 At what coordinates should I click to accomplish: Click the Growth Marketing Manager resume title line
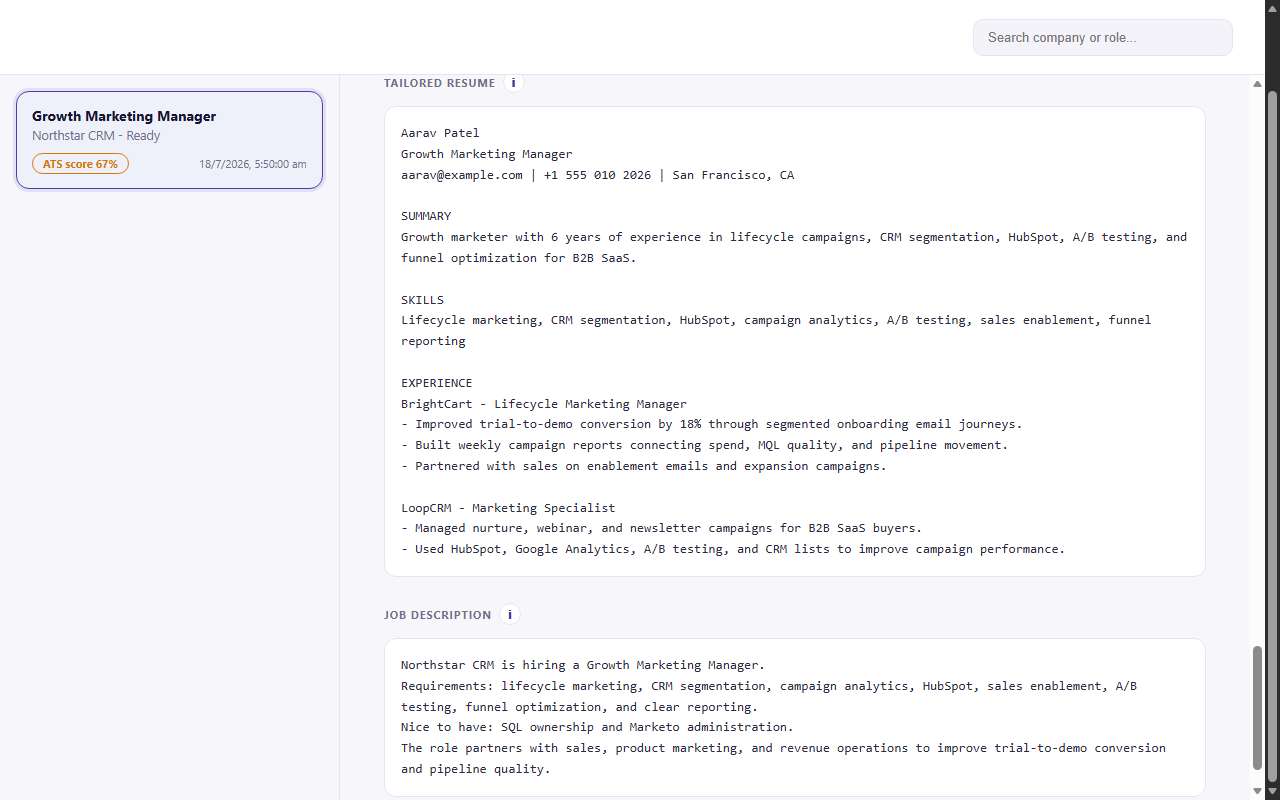click(x=487, y=154)
